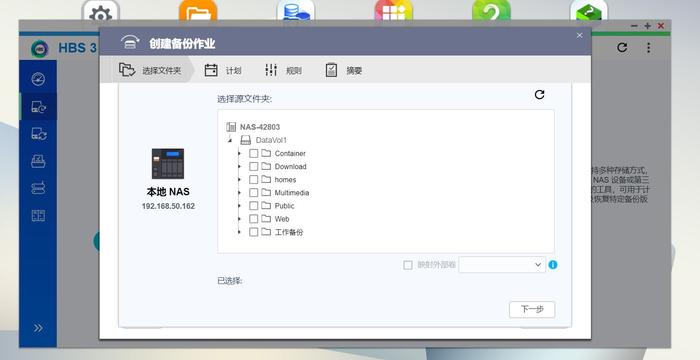700x360 pixels.
Task: Expand the Multimedia folder arrow
Action: (x=239, y=193)
